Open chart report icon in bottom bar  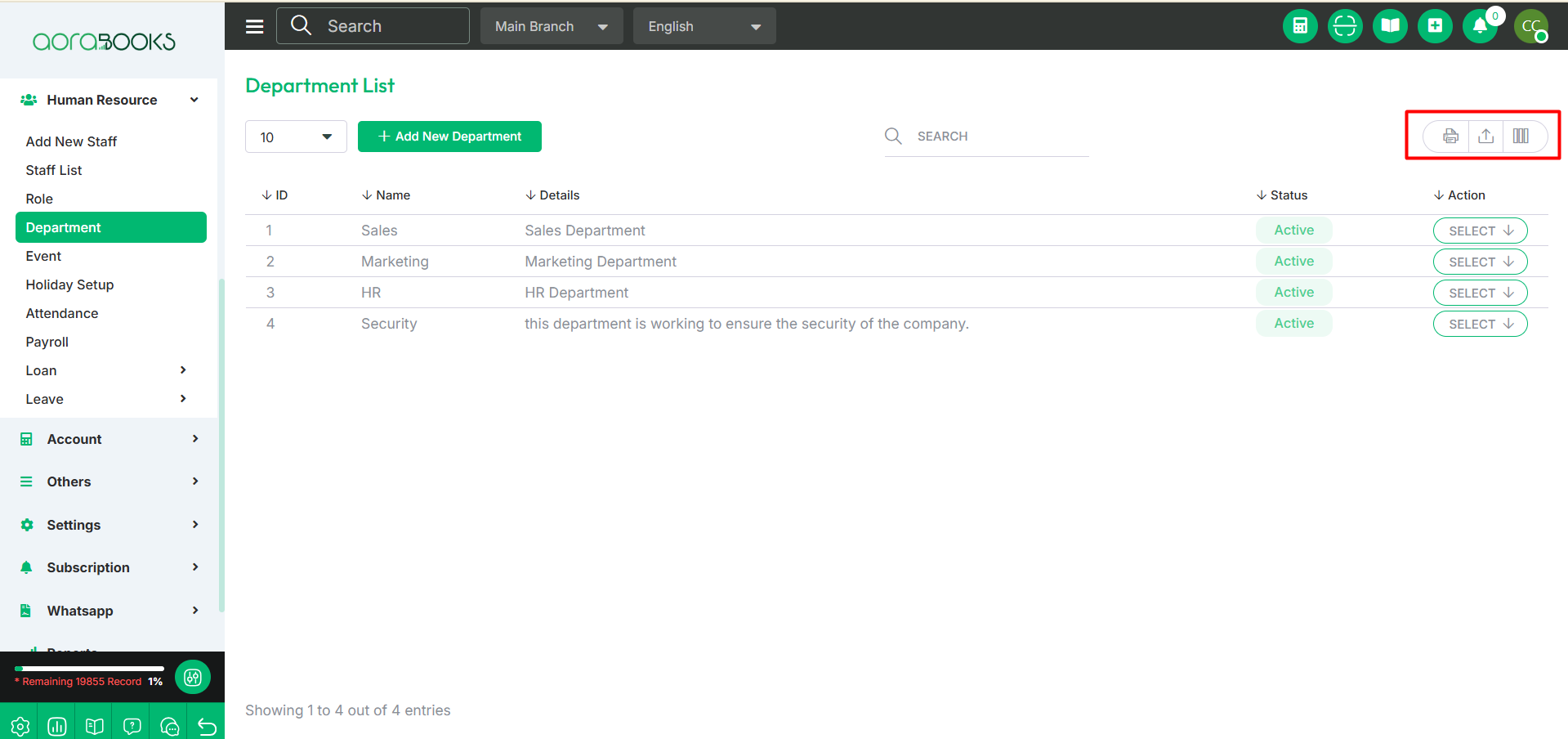(x=57, y=726)
